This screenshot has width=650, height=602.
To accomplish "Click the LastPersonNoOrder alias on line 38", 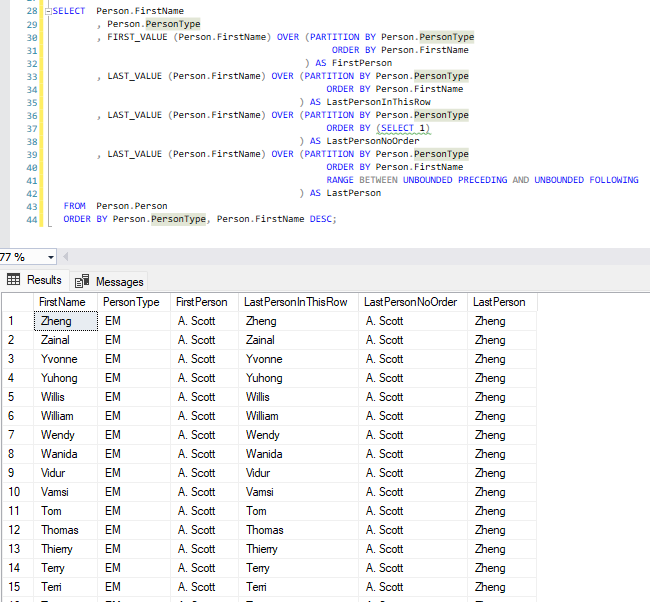I will click(x=373, y=141).
